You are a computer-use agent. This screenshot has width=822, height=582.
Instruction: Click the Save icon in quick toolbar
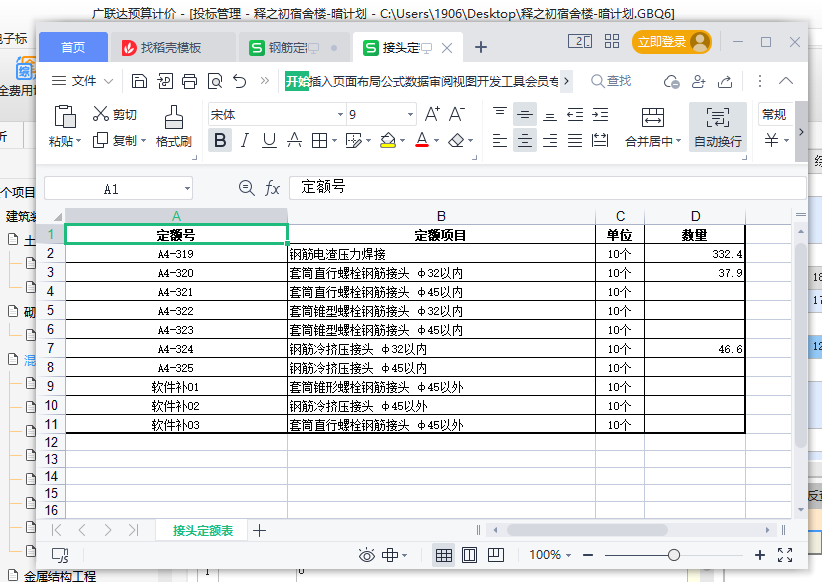[x=139, y=81]
